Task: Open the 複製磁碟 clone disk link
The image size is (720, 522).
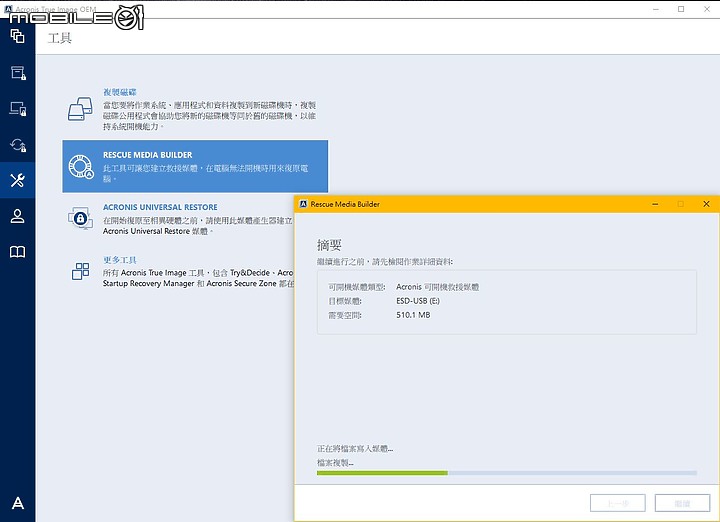Action: pyautogui.click(x=119, y=92)
